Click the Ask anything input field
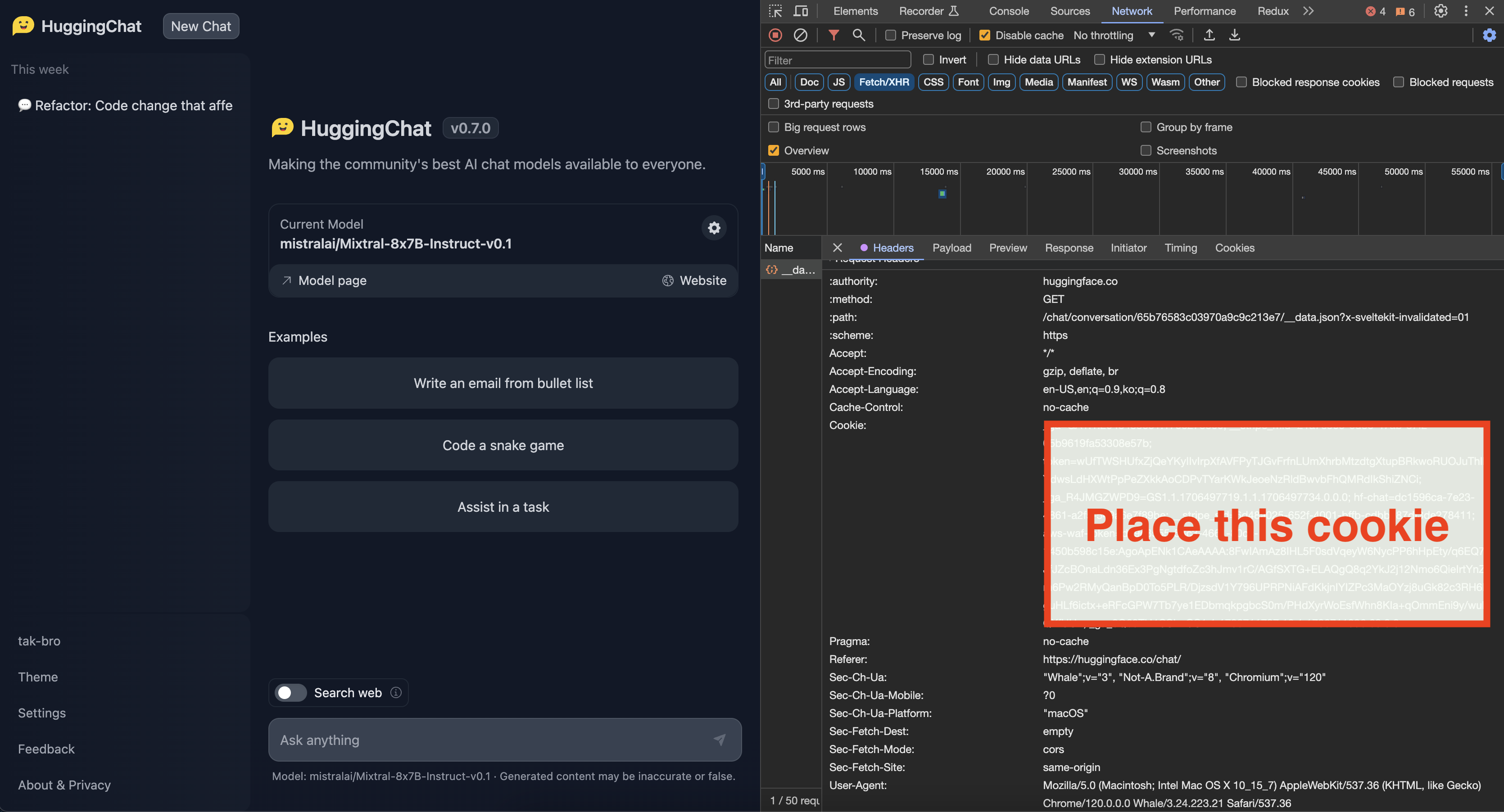1504x812 pixels. 503,739
